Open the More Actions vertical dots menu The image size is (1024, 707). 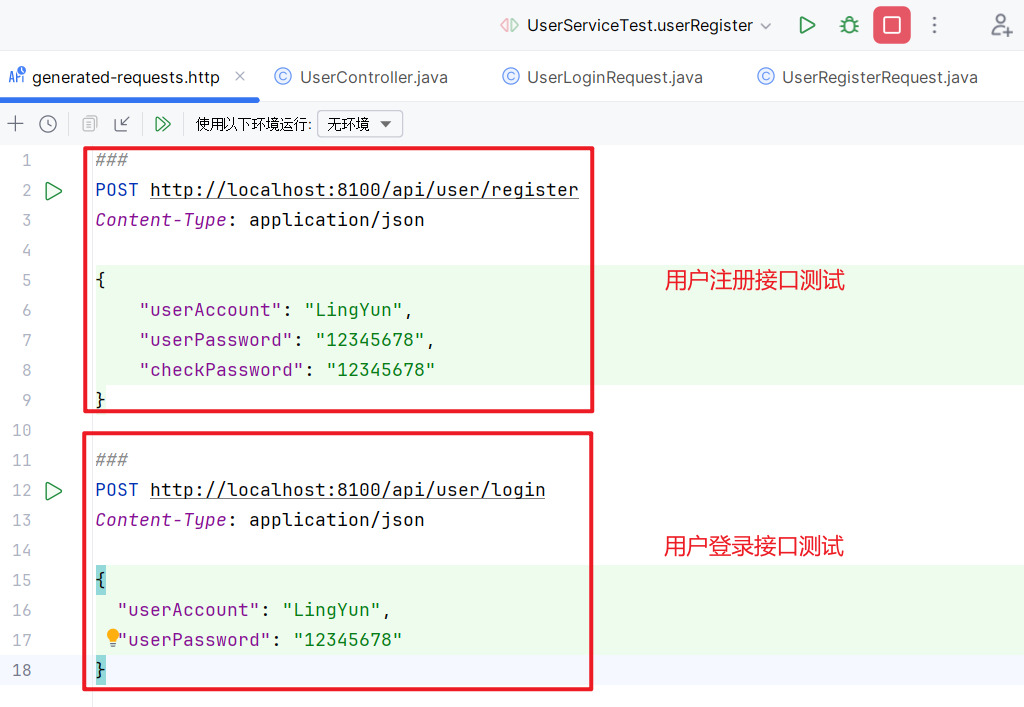(x=934, y=26)
